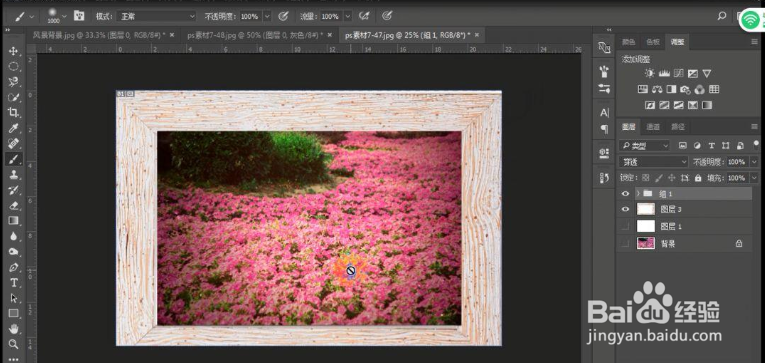Screen dimensions: 765x363
Task: Select the Blur (water drop) tool
Action: pos(14,236)
